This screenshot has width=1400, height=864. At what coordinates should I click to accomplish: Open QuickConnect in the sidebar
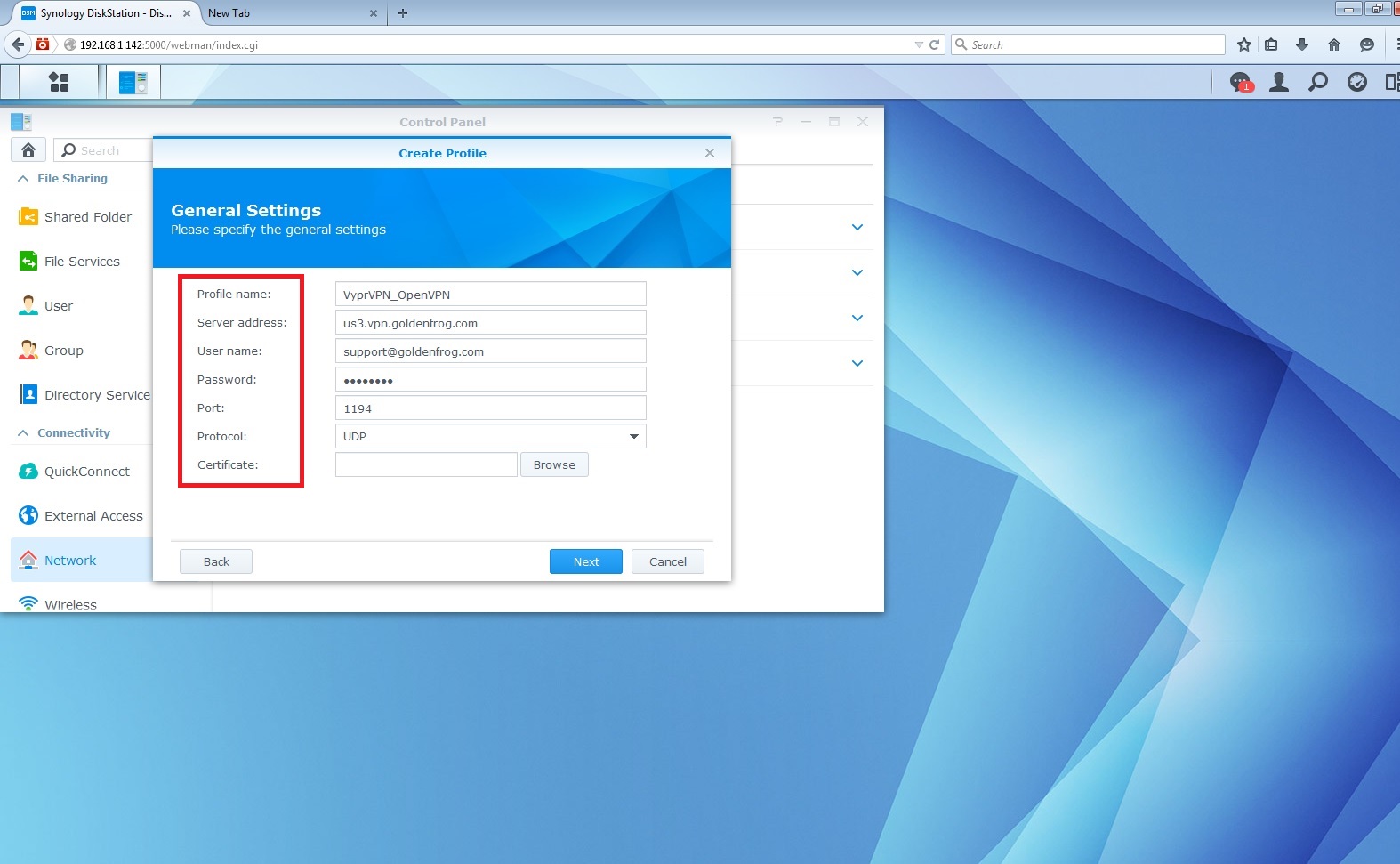click(x=86, y=472)
